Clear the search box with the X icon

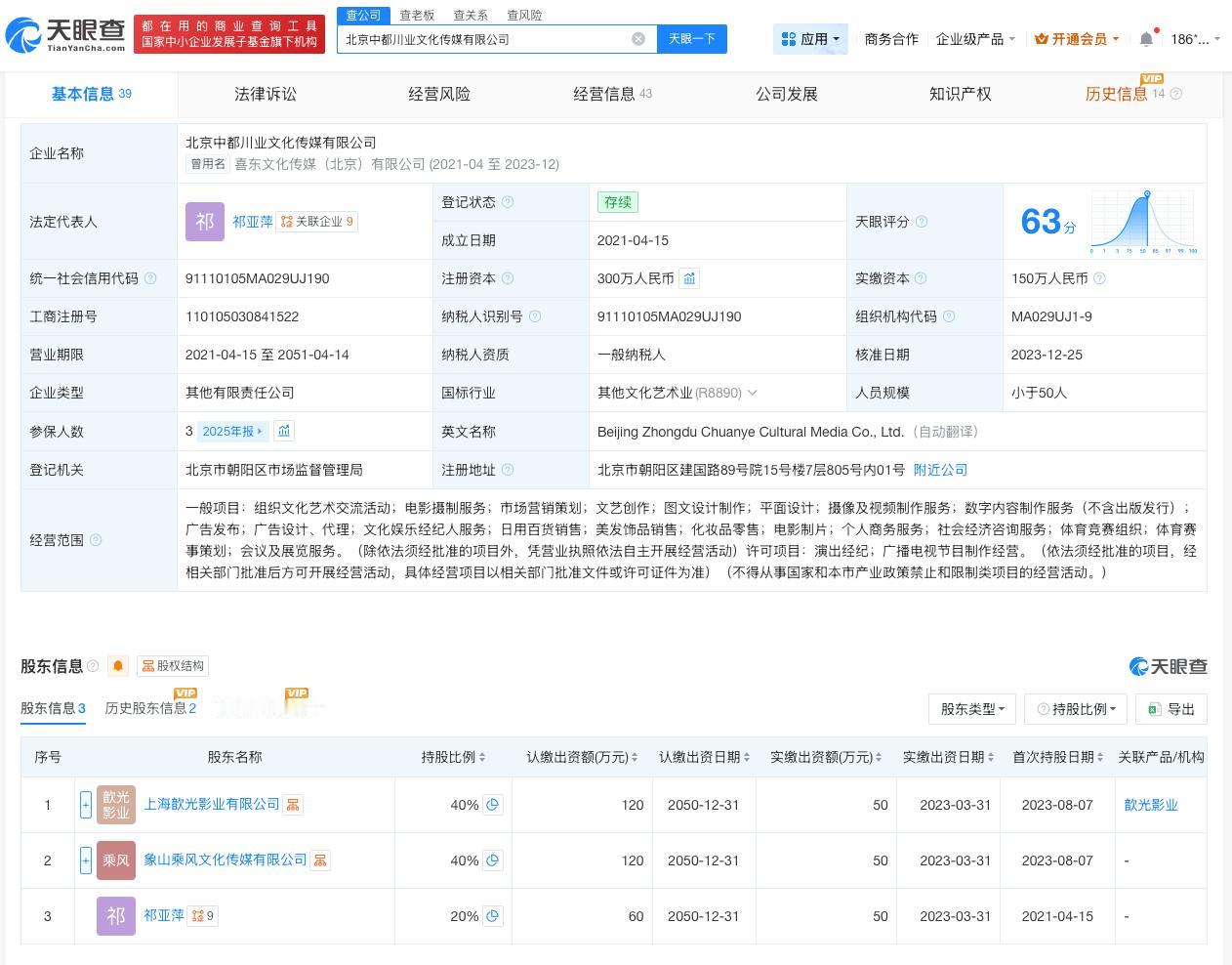tap(638, 39)
